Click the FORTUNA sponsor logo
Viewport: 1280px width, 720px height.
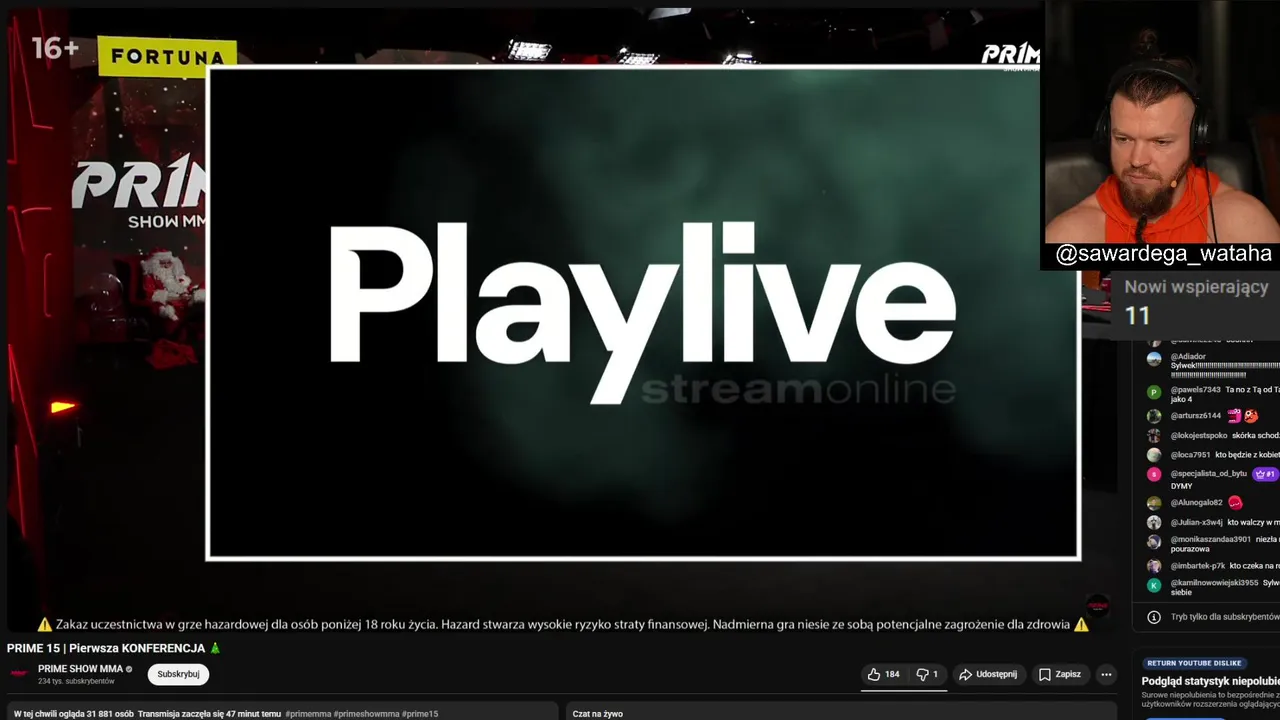coord(167,57)
